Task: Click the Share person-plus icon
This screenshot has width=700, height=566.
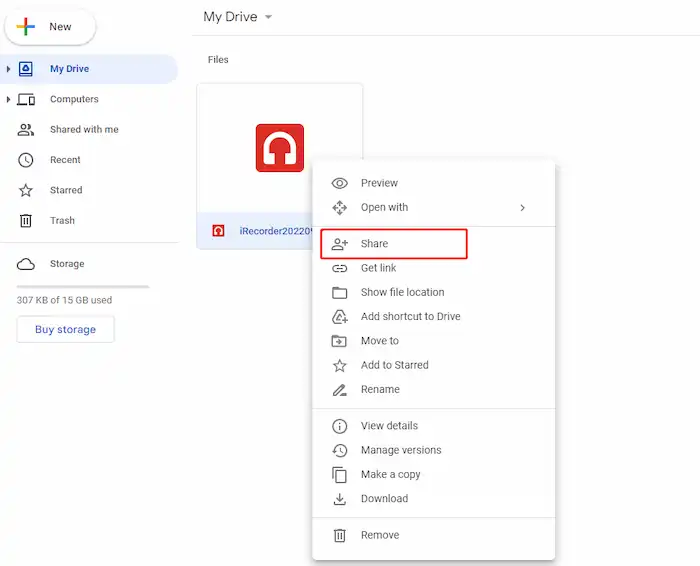Action: point(339,244)
